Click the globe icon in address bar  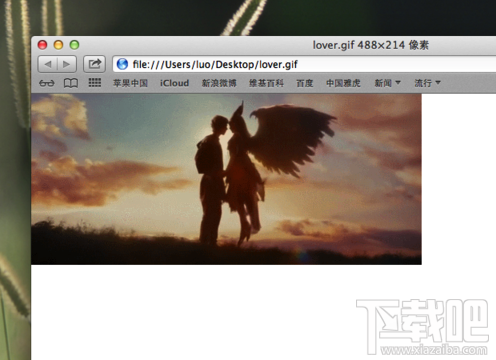pos(122,64)
